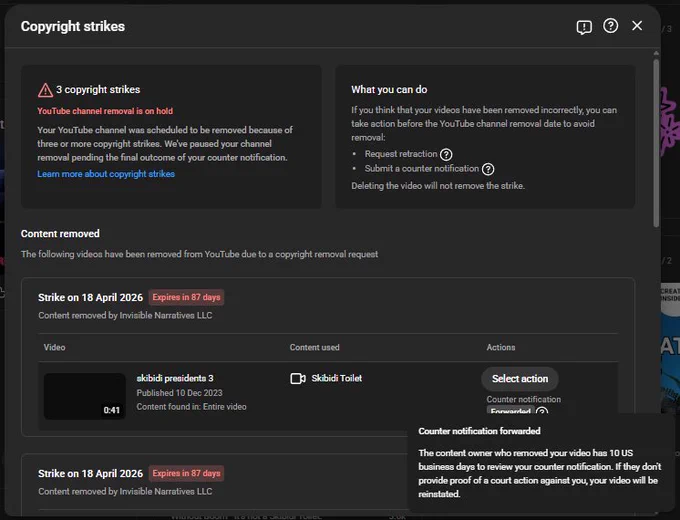Click the Content removed section heading

pos(60,234)
